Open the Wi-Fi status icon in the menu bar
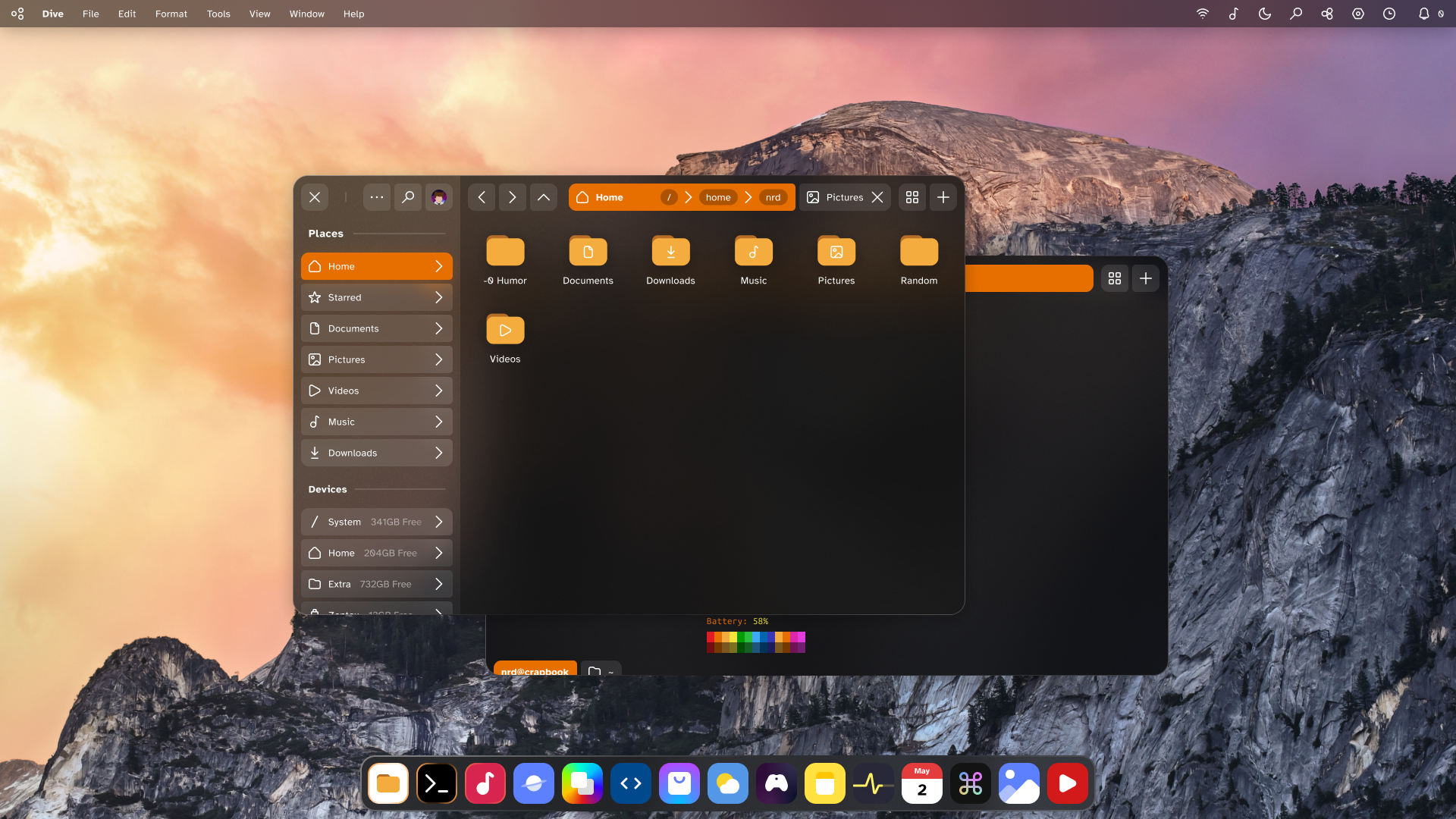Viewport: 1456px width, 819px height. (x=1203, y=14)
